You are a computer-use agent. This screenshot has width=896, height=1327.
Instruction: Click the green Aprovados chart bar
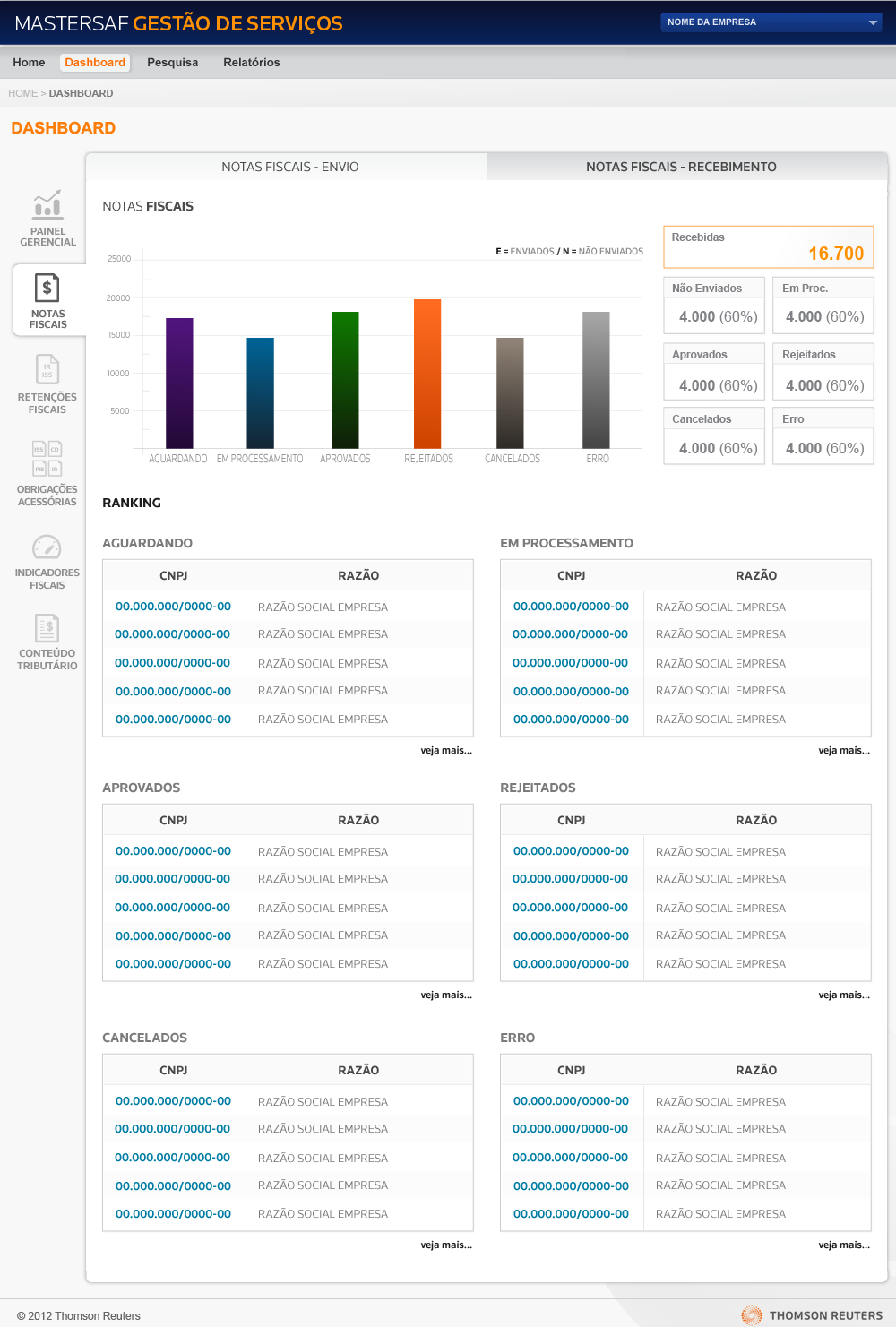pyautogui.click(x=345, y=380)
